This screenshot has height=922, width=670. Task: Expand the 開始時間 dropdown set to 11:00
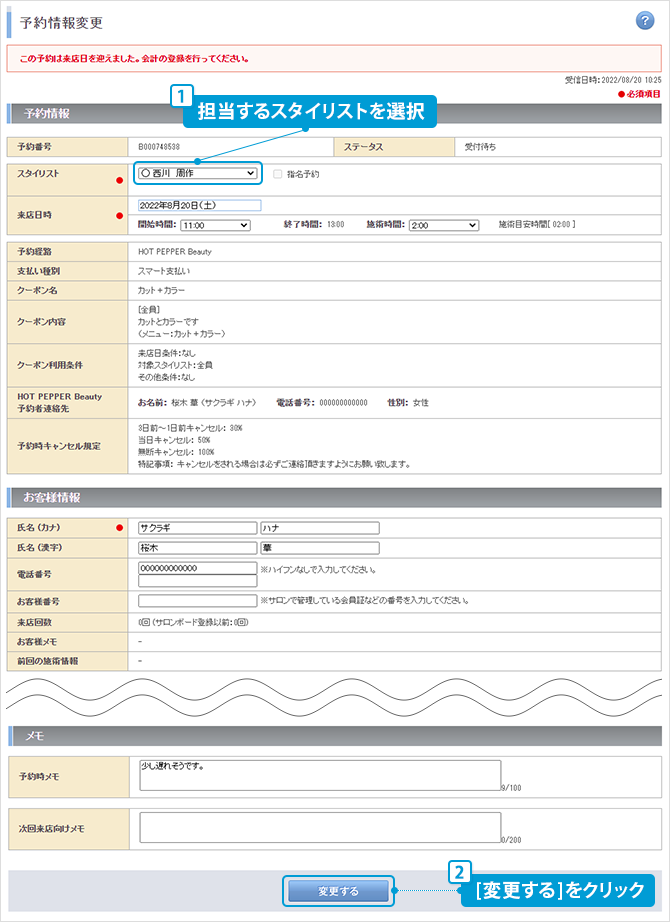215,226
